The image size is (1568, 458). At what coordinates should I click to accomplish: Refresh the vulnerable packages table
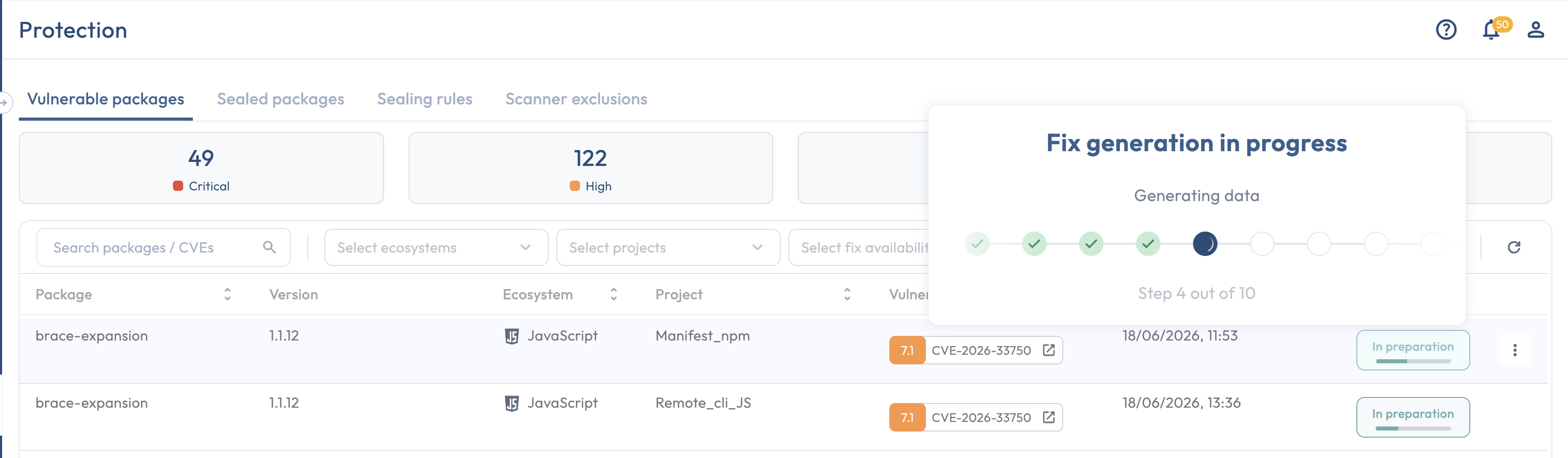[1514, 247]
